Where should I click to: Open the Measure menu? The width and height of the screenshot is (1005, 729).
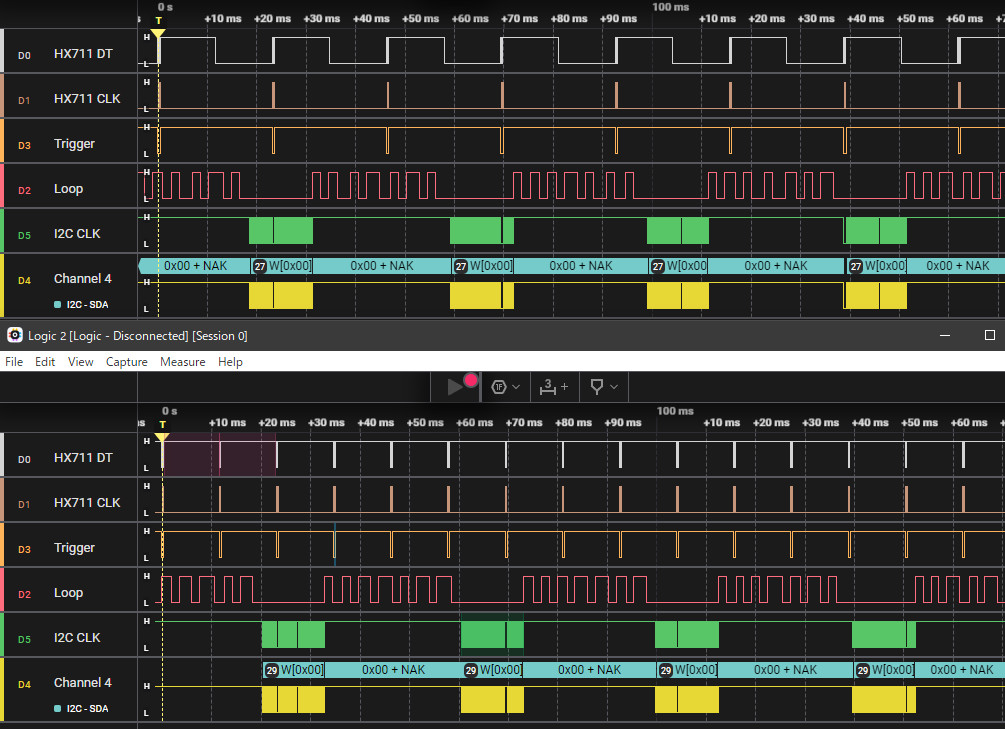point(183,362)
